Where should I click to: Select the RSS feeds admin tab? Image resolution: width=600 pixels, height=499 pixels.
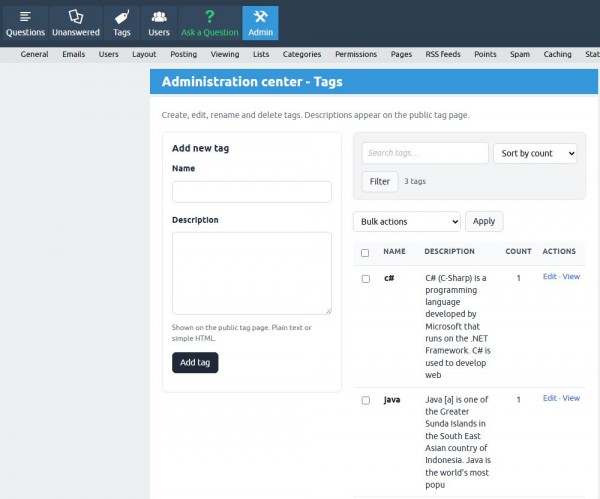[443, 54]
